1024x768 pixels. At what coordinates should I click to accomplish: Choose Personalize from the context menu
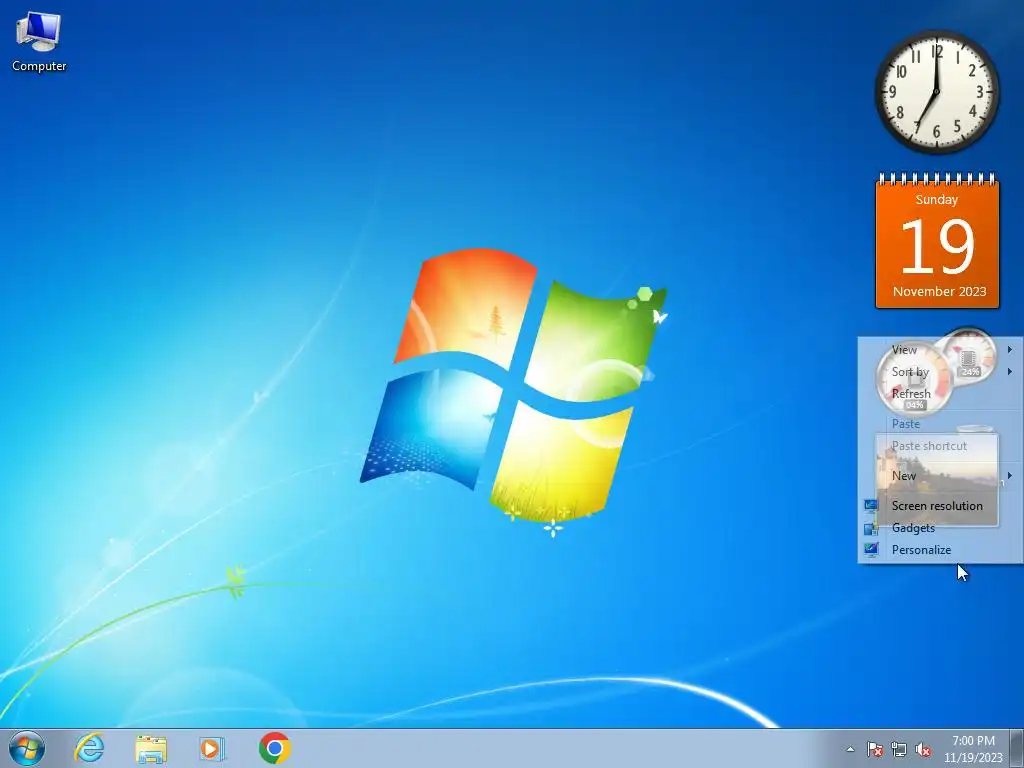(x=940, y=550)
